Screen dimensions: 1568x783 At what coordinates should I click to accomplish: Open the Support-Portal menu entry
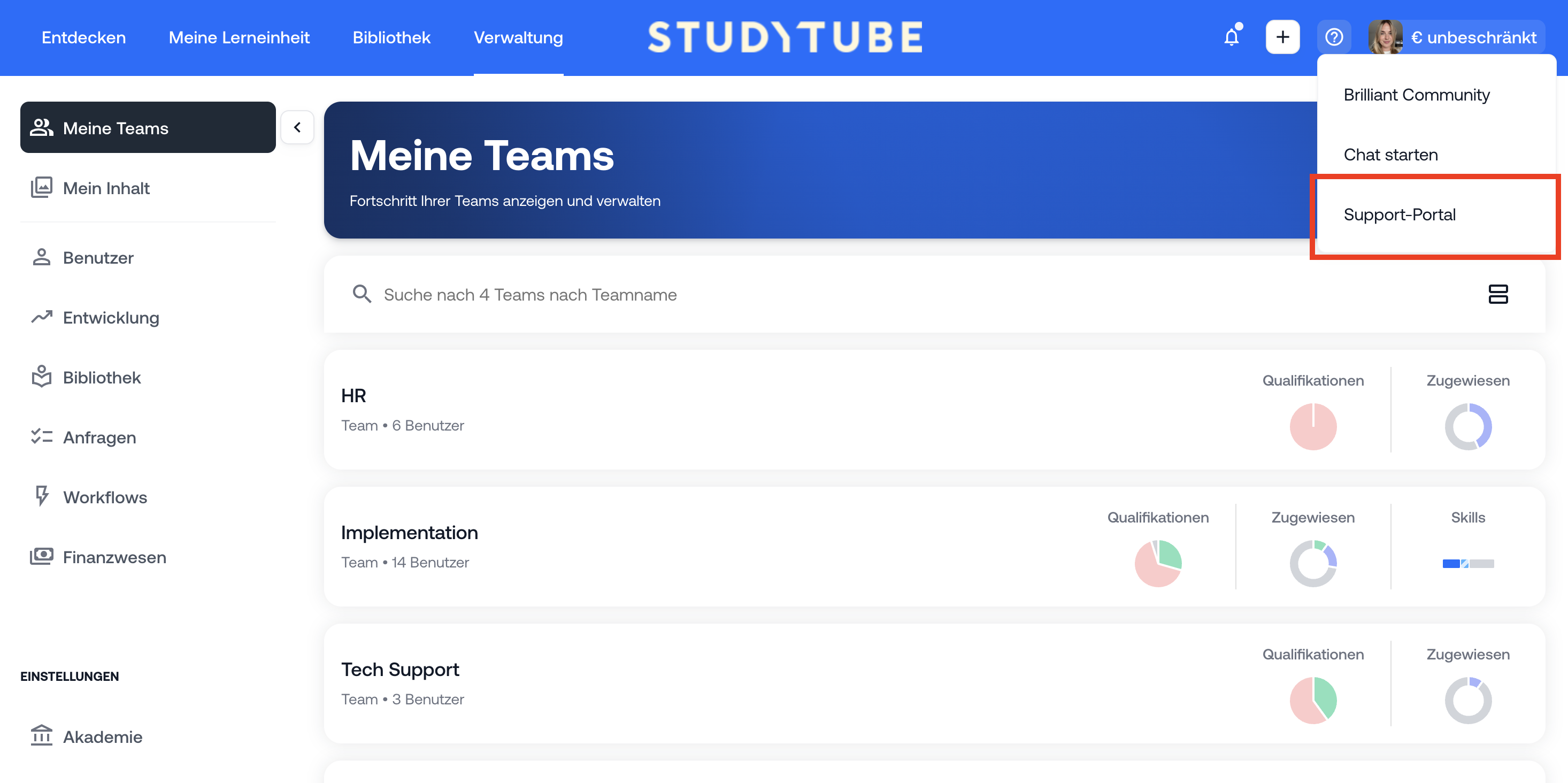point(1400,214)
